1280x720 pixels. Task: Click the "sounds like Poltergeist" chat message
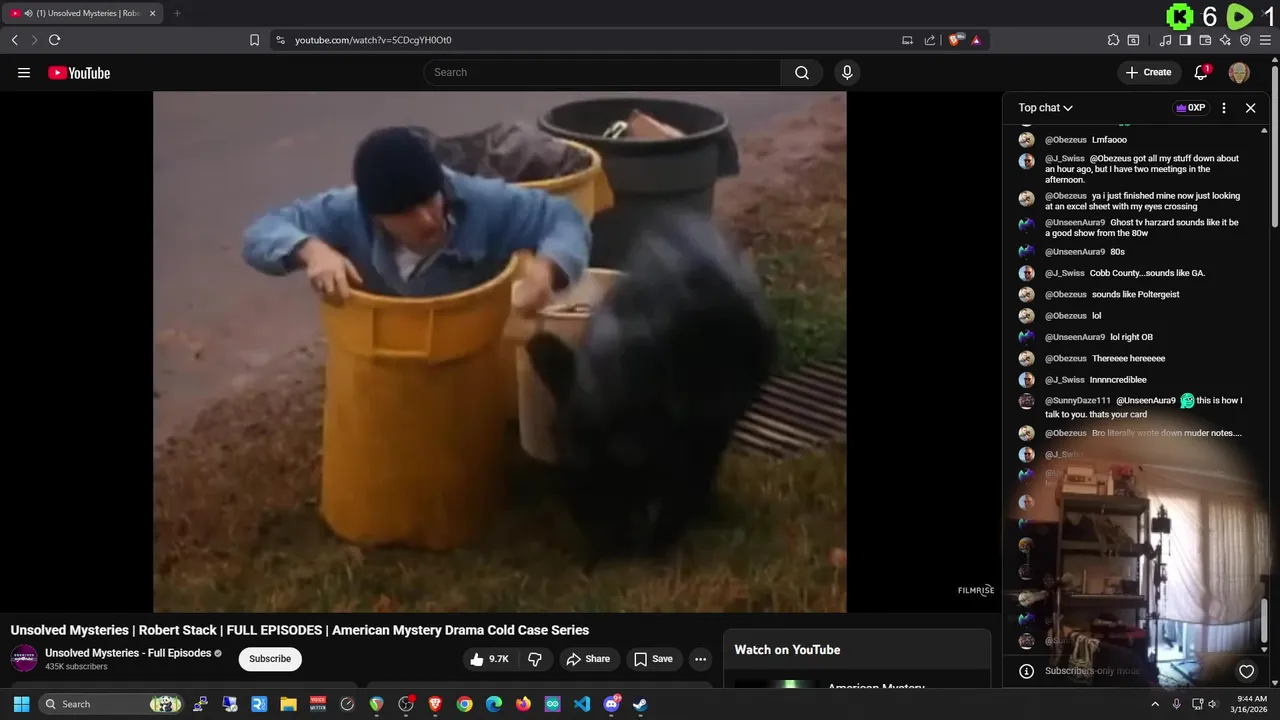[x=1136, y=295]
